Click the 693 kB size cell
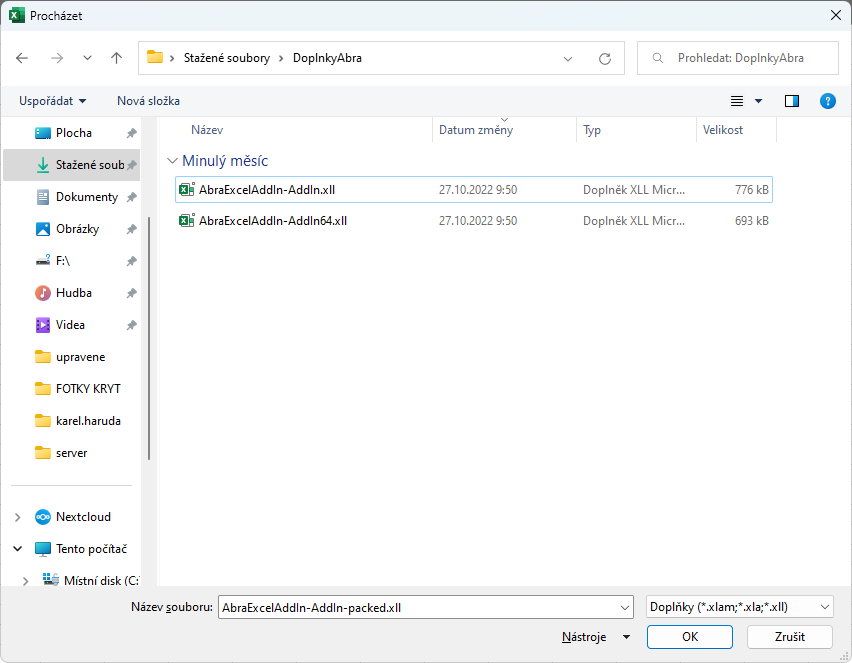Viewport: 852px width, 663px height. pos(751,221)
